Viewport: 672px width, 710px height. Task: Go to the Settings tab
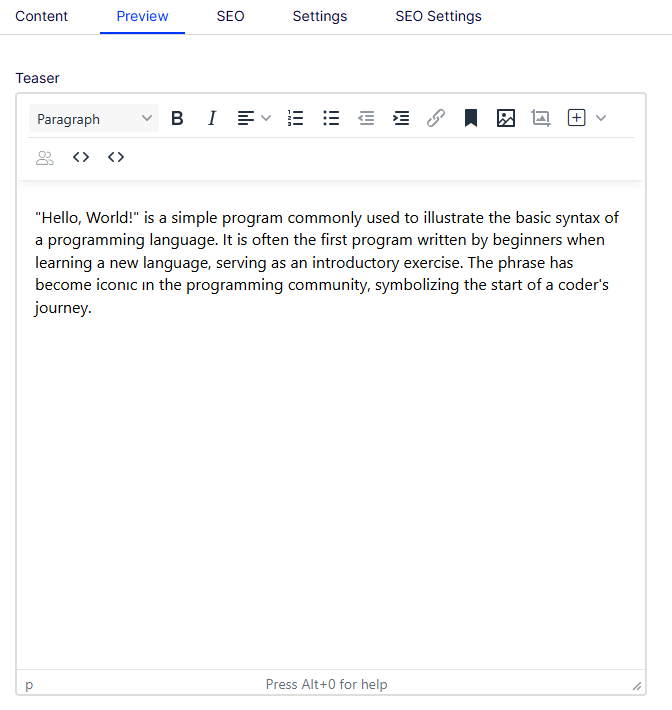click(320, 16)
